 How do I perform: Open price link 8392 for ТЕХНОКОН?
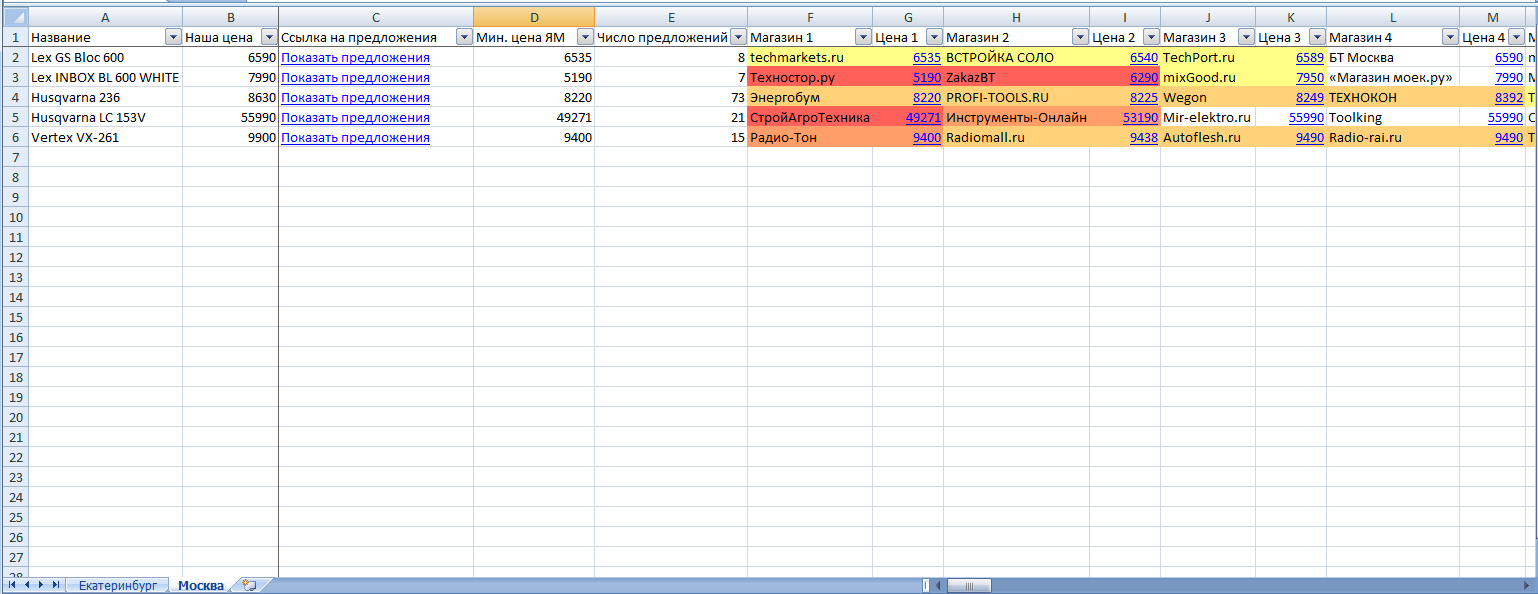point(1509,97)
